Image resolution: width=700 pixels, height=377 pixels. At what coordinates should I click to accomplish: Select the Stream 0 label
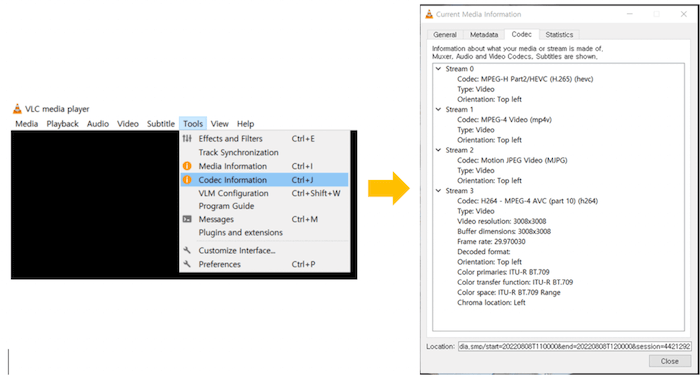pos(459,69)
